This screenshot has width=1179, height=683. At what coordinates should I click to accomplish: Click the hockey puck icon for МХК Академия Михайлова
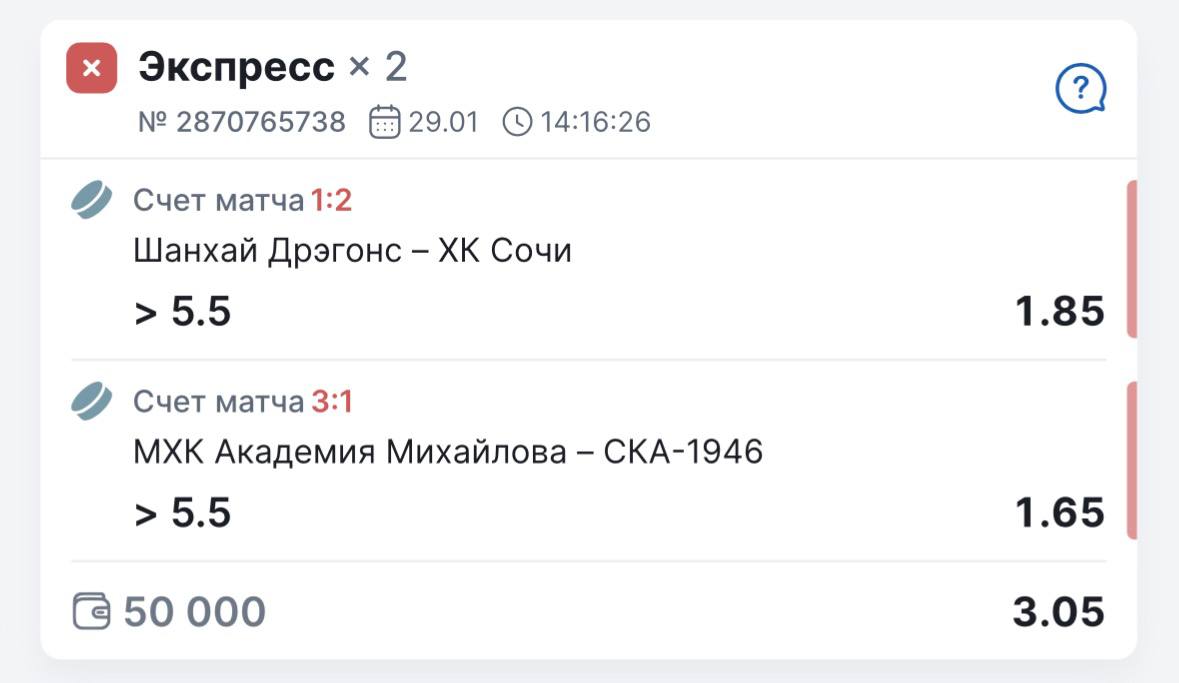point(92,401)
